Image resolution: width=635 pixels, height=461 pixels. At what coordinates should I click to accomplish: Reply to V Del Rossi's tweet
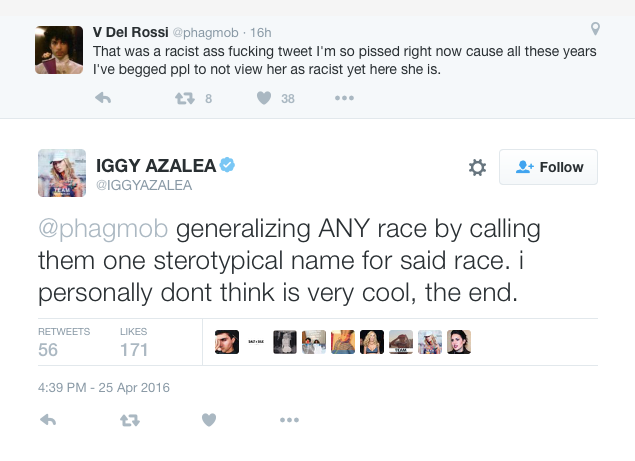[x=102, y=98]
